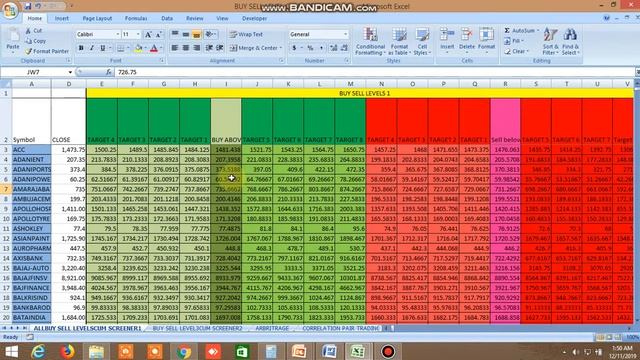
Task: Open the Office Button menu
Action: pos(9,9)
